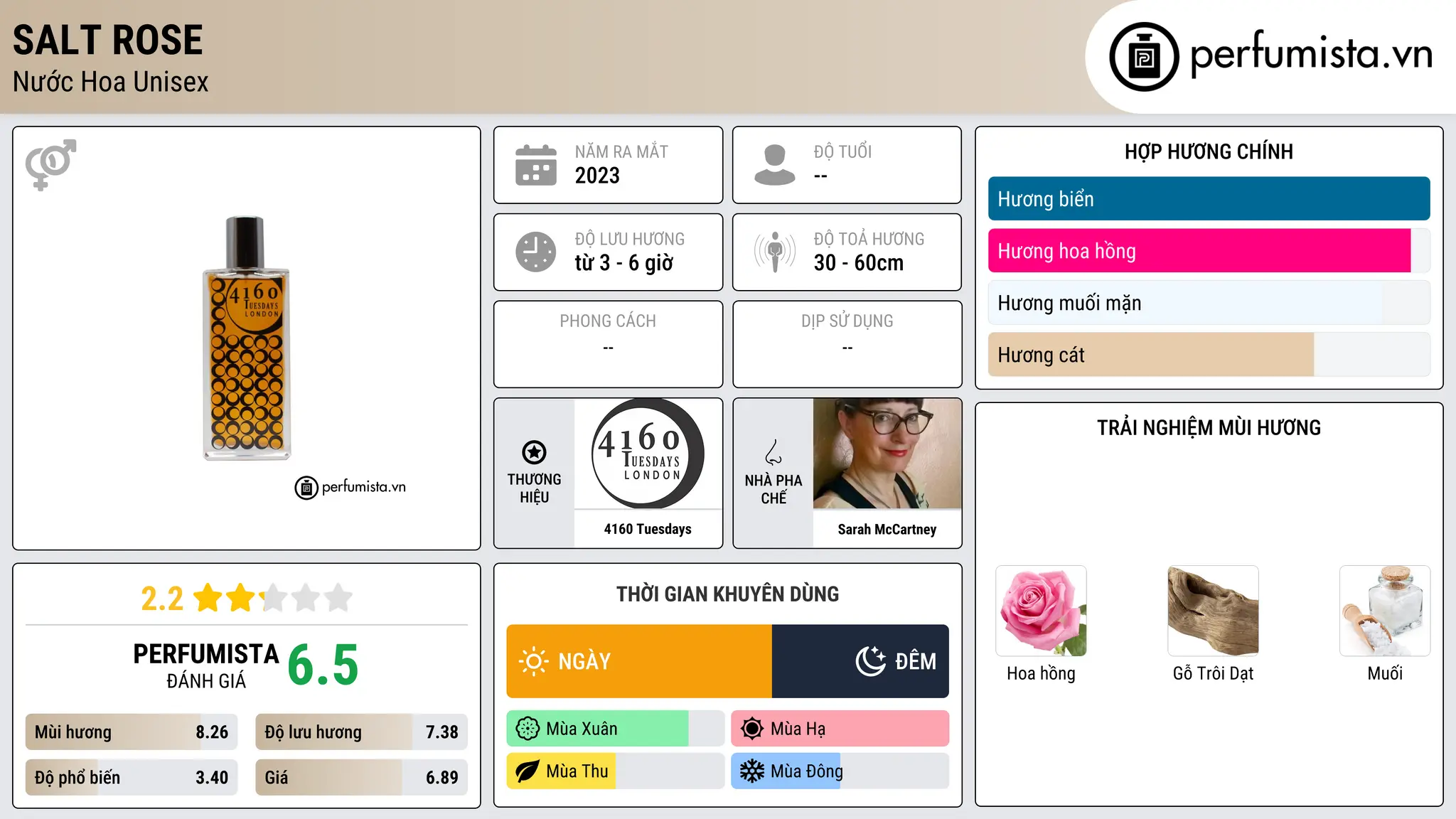Click the star badge icon above Thương hiệu
The image size is (1456, 819).
pyautogui.click(x=534, y=452)
